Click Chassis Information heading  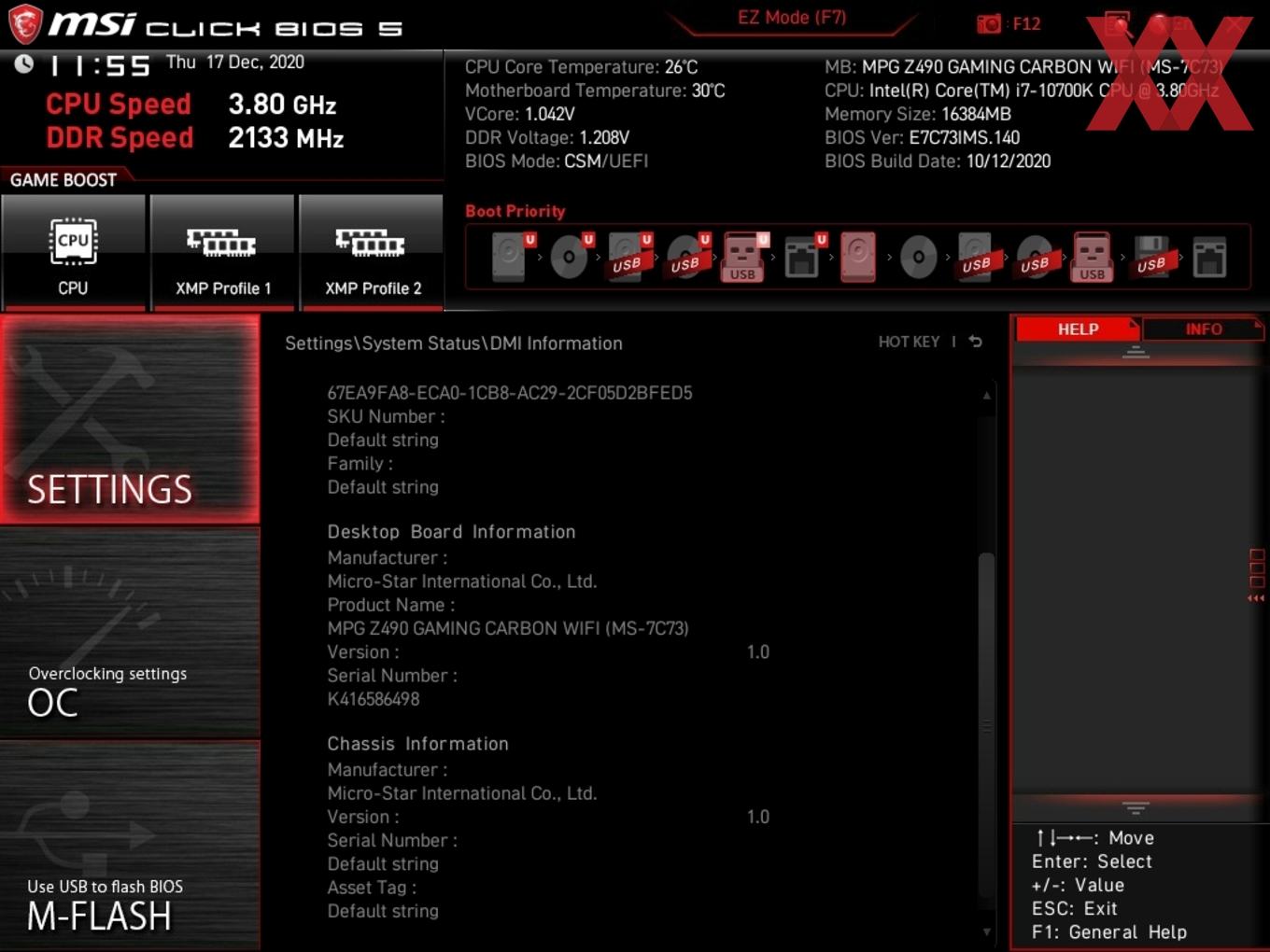point(417,744)
